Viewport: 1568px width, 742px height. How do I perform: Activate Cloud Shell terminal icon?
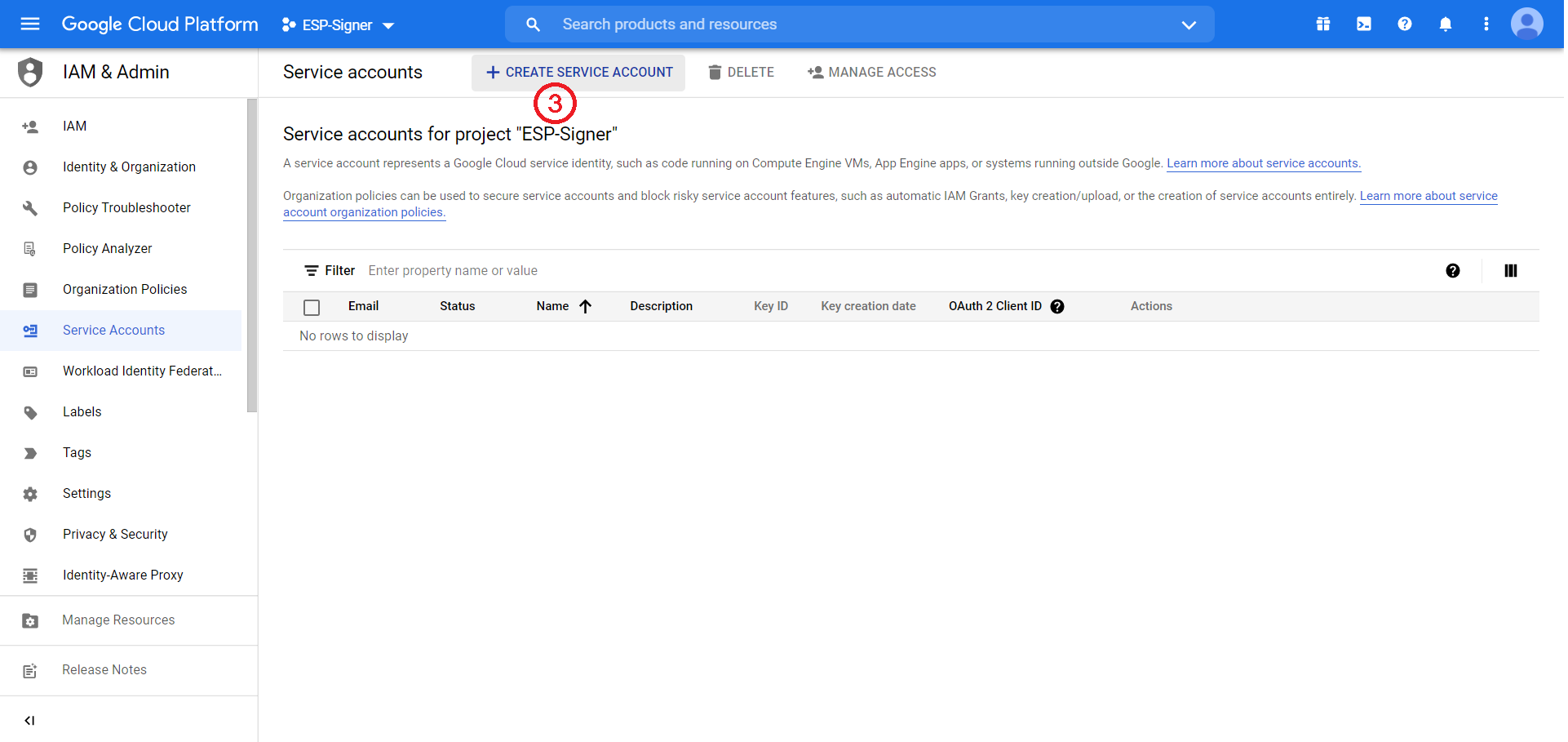coord(1364,24)
